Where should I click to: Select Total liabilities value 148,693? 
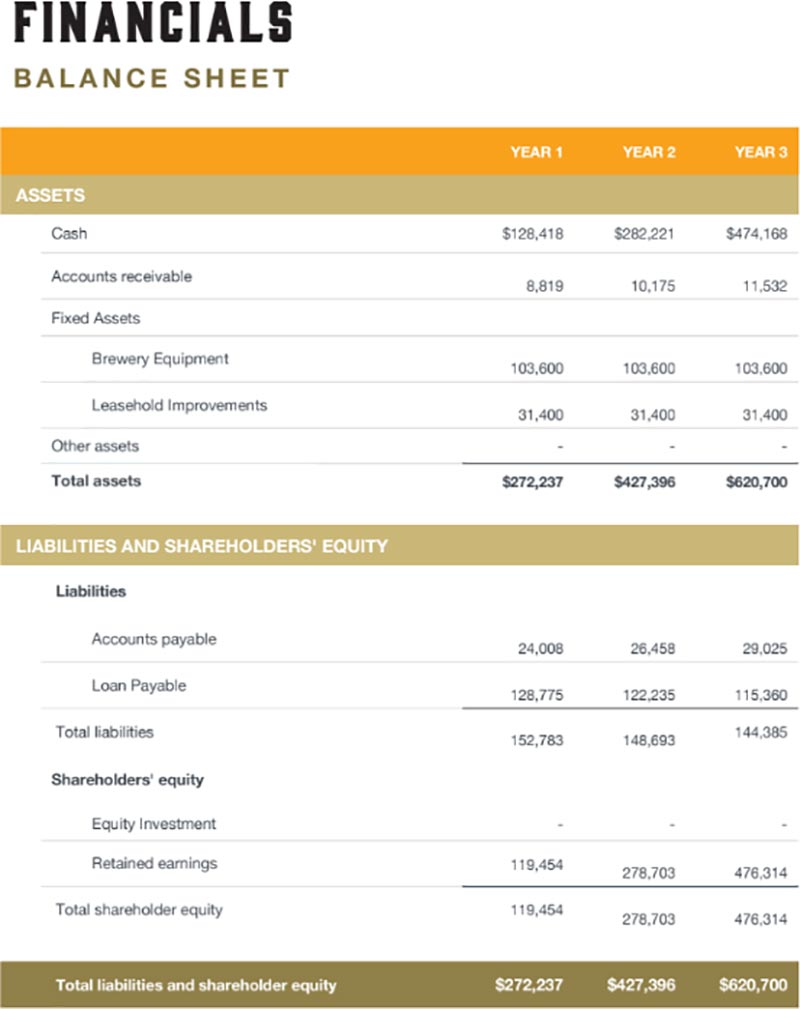(x=649, y=740)
